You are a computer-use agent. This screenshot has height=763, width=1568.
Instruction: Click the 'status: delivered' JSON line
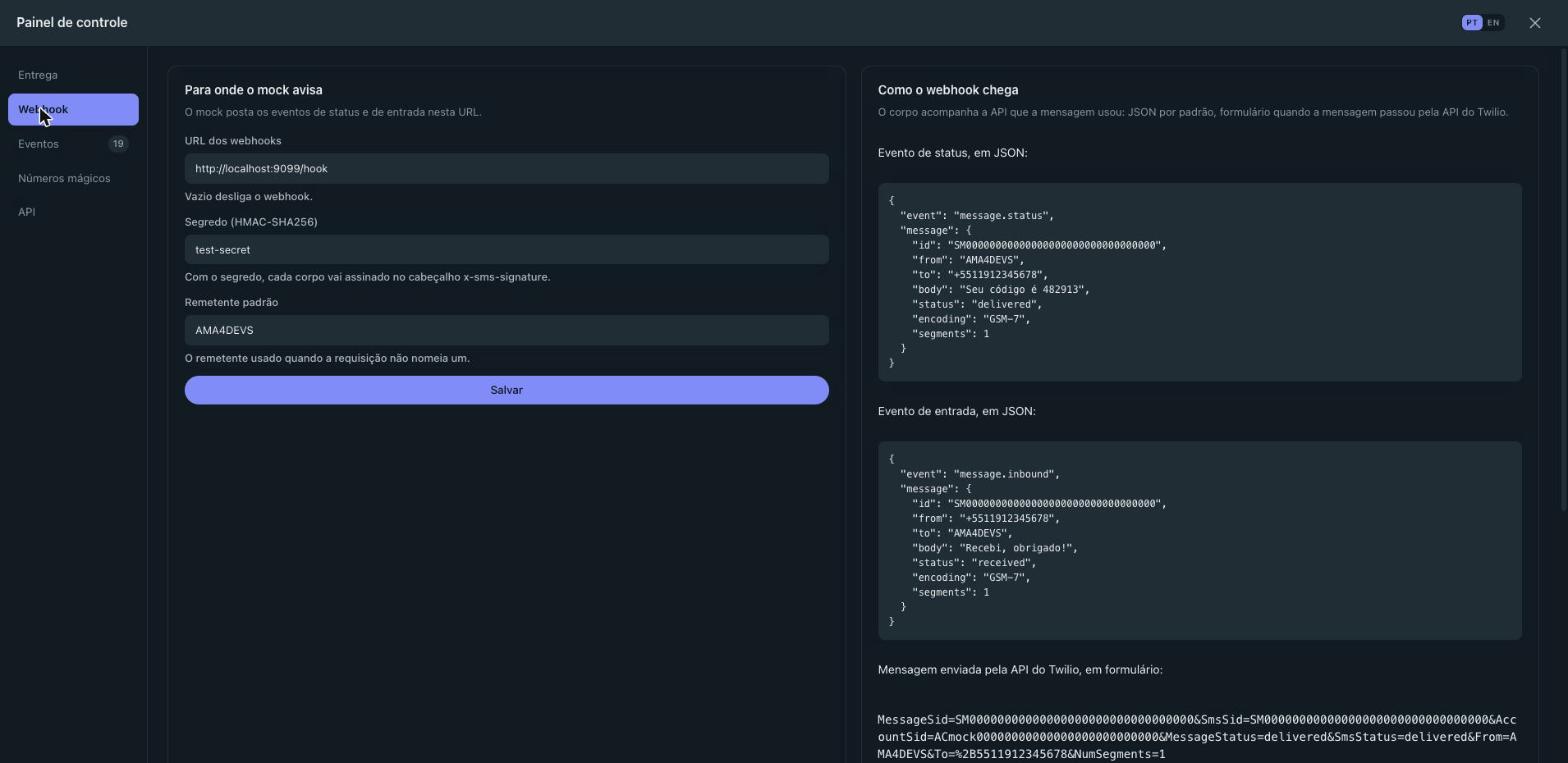pos(976,305)
